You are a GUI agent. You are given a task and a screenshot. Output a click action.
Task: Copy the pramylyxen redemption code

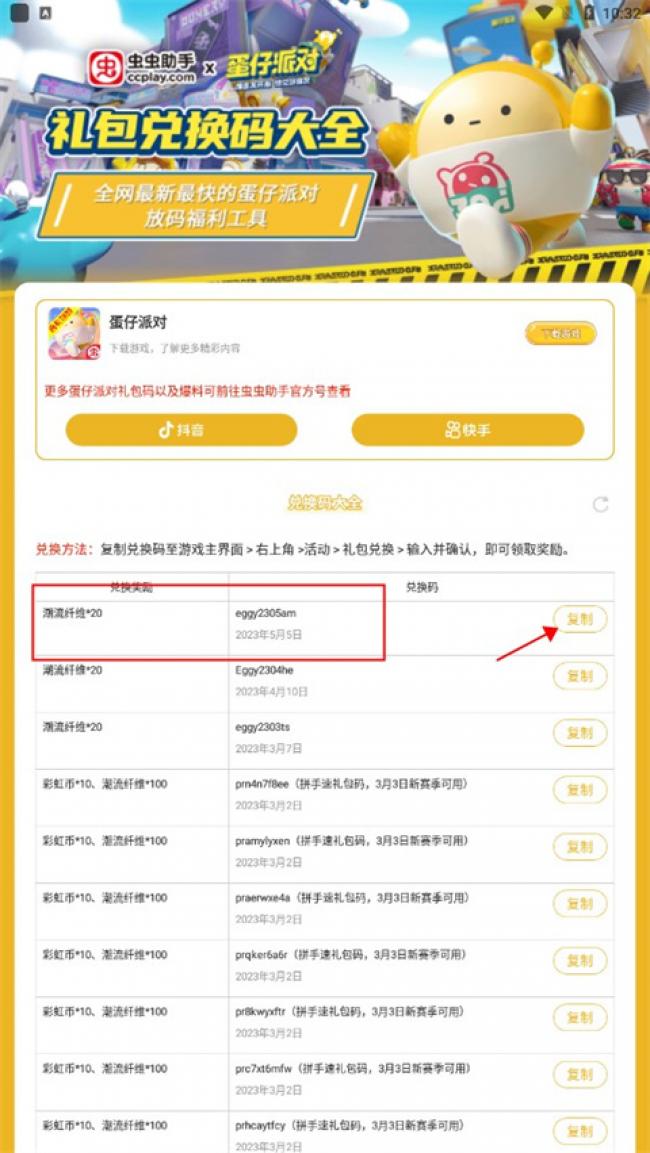pos(580,846)
